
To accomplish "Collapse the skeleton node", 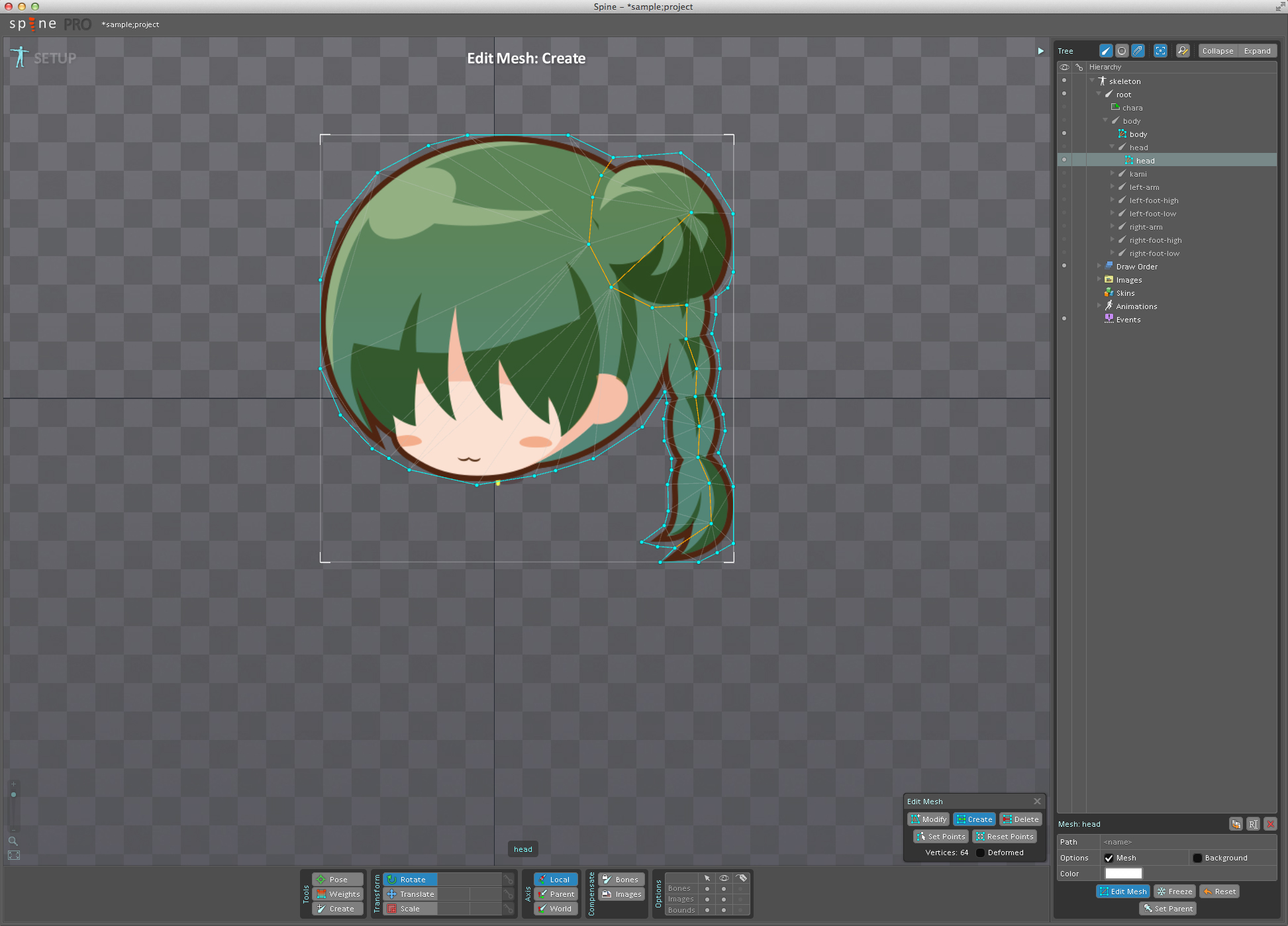I will point(1092,81).
